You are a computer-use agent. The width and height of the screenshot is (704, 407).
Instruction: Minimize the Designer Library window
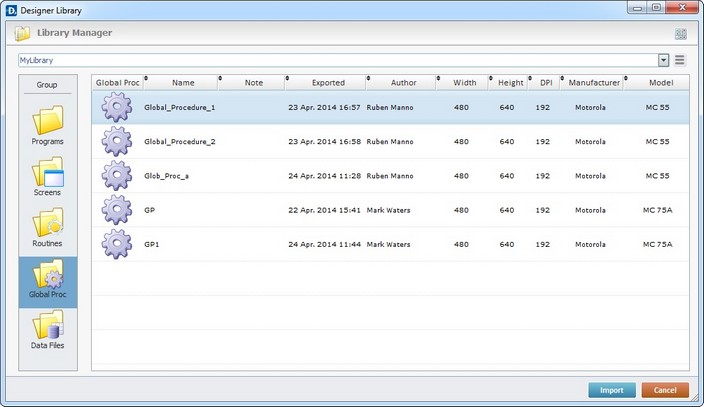(637, 8)
